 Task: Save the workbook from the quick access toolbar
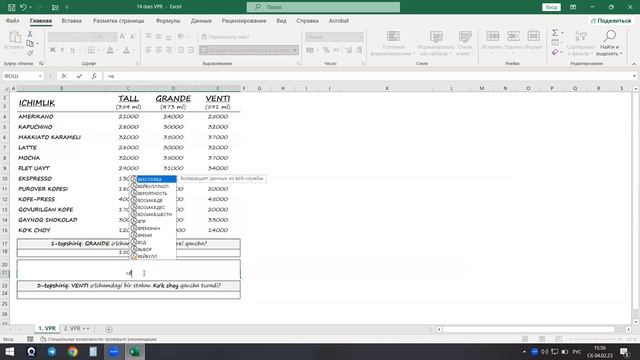tap(11, 7)
